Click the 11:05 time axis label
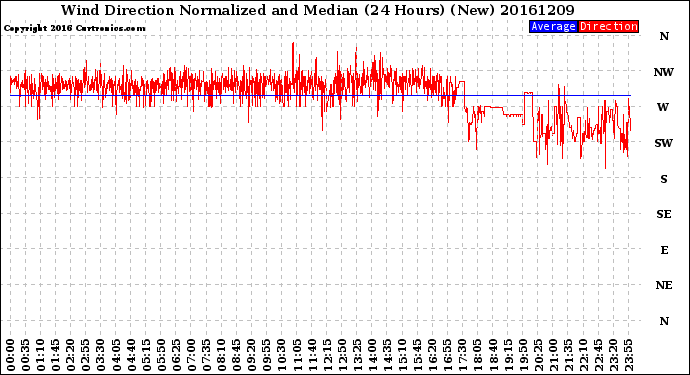Viewport: 690px width, 375px height. coord(297,355)
